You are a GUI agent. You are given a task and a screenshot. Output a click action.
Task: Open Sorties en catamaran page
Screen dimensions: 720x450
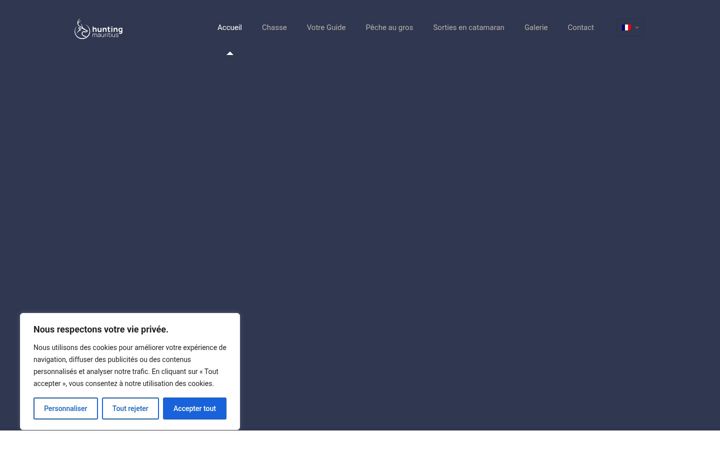[468, 28]
